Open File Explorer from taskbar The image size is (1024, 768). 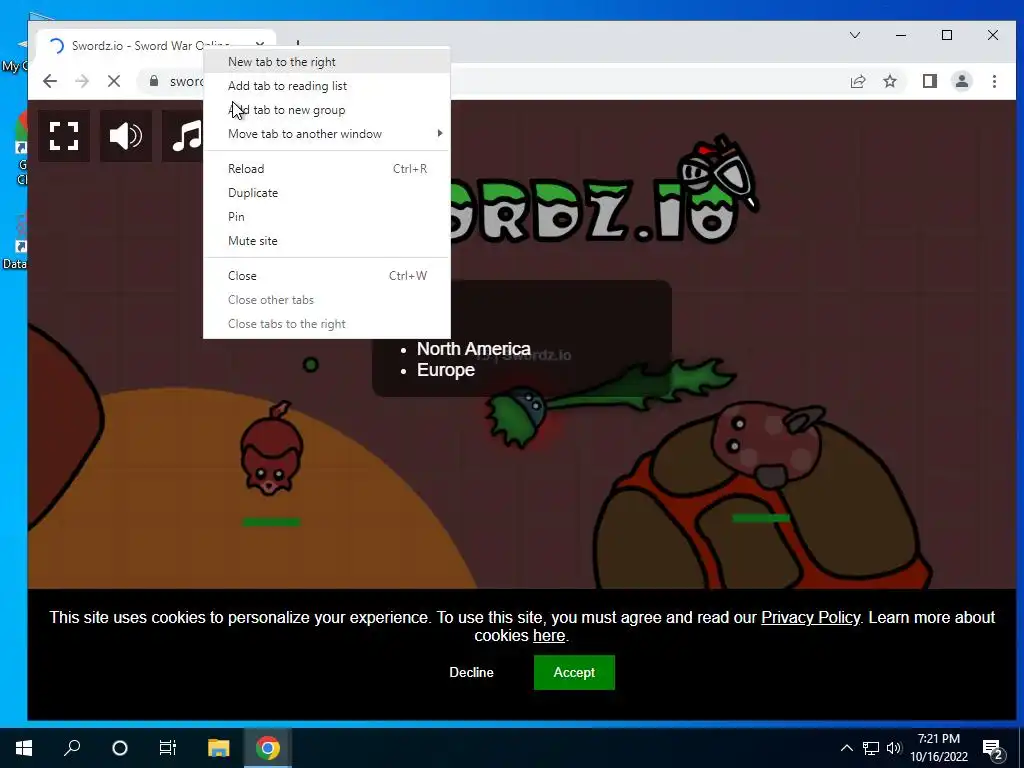tap(219, 748)
